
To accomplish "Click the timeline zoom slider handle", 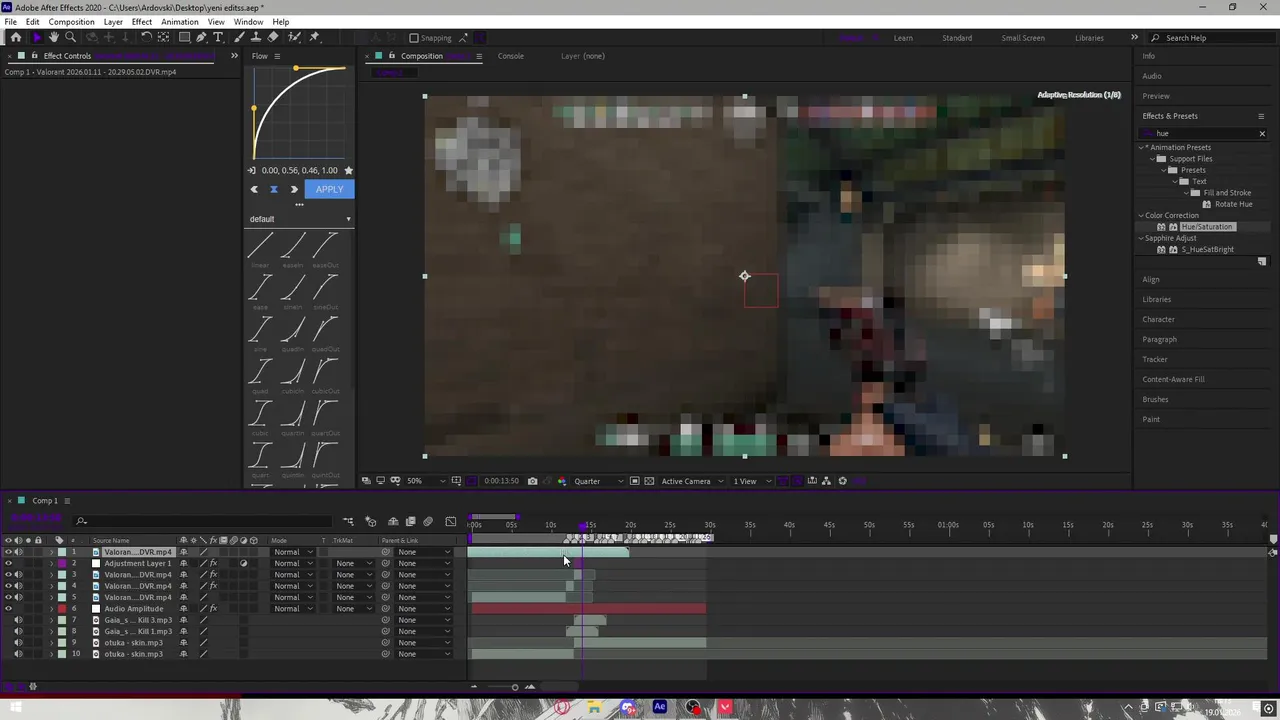I will pyautogui.click(x=515, y=687).
